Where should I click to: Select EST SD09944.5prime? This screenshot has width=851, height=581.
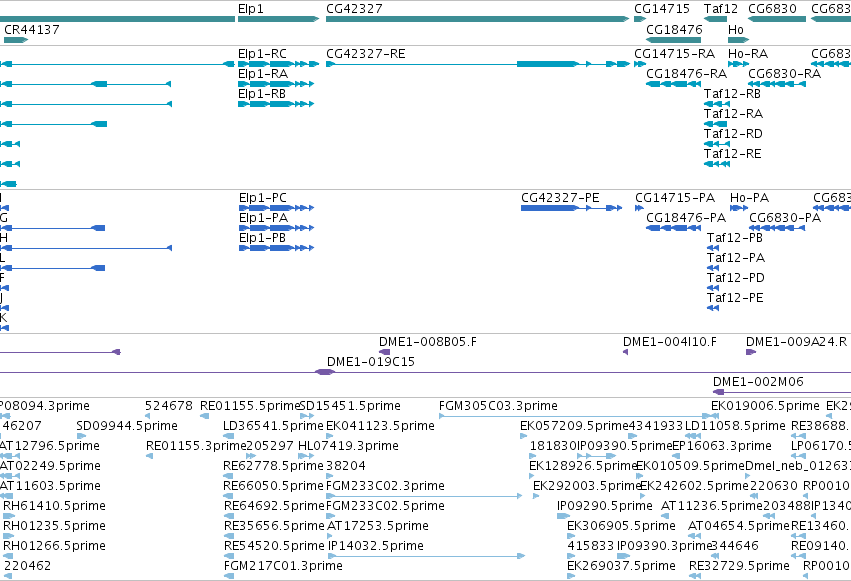[x=81, y=436]
